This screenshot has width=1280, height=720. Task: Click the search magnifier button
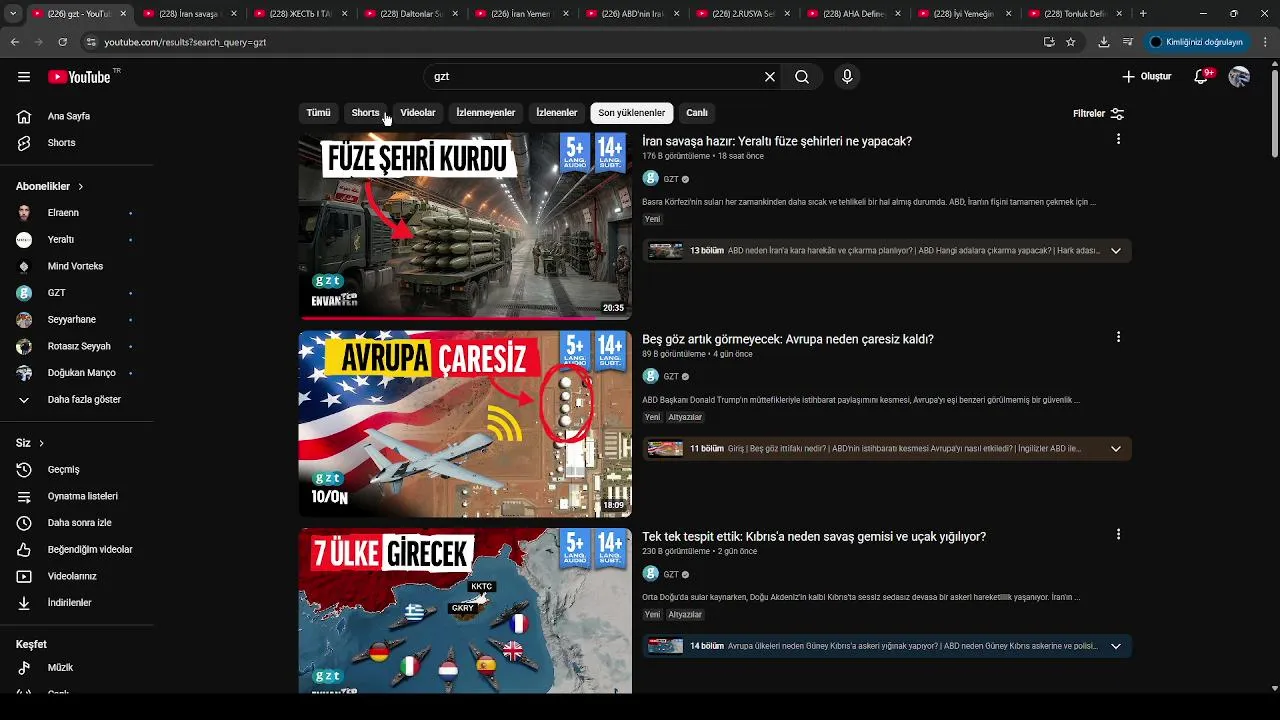click(x=802, y=77)
